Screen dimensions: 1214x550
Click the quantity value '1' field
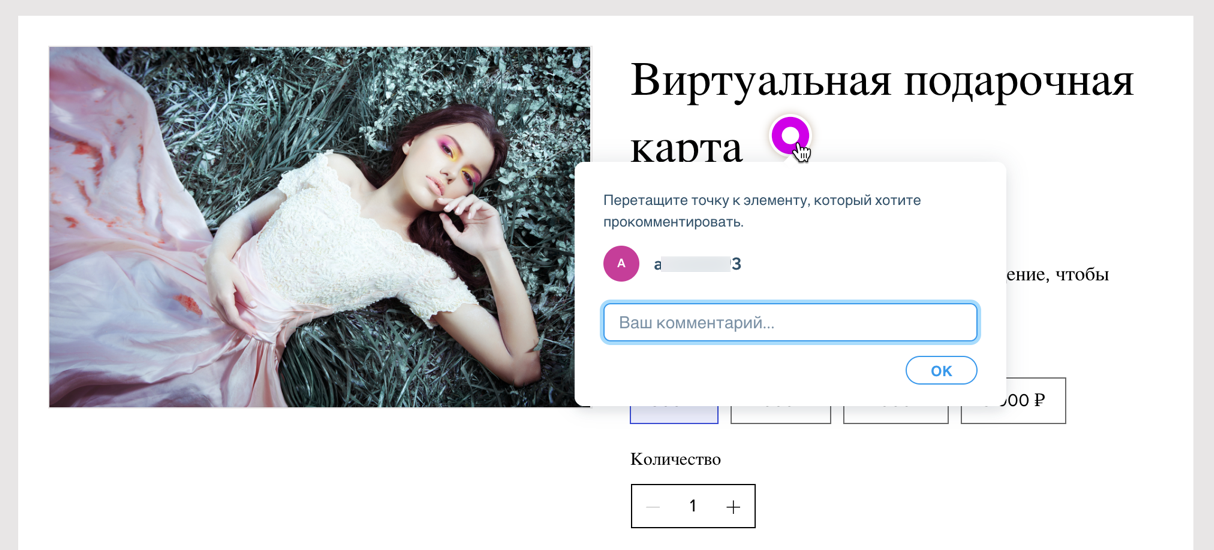693,506
